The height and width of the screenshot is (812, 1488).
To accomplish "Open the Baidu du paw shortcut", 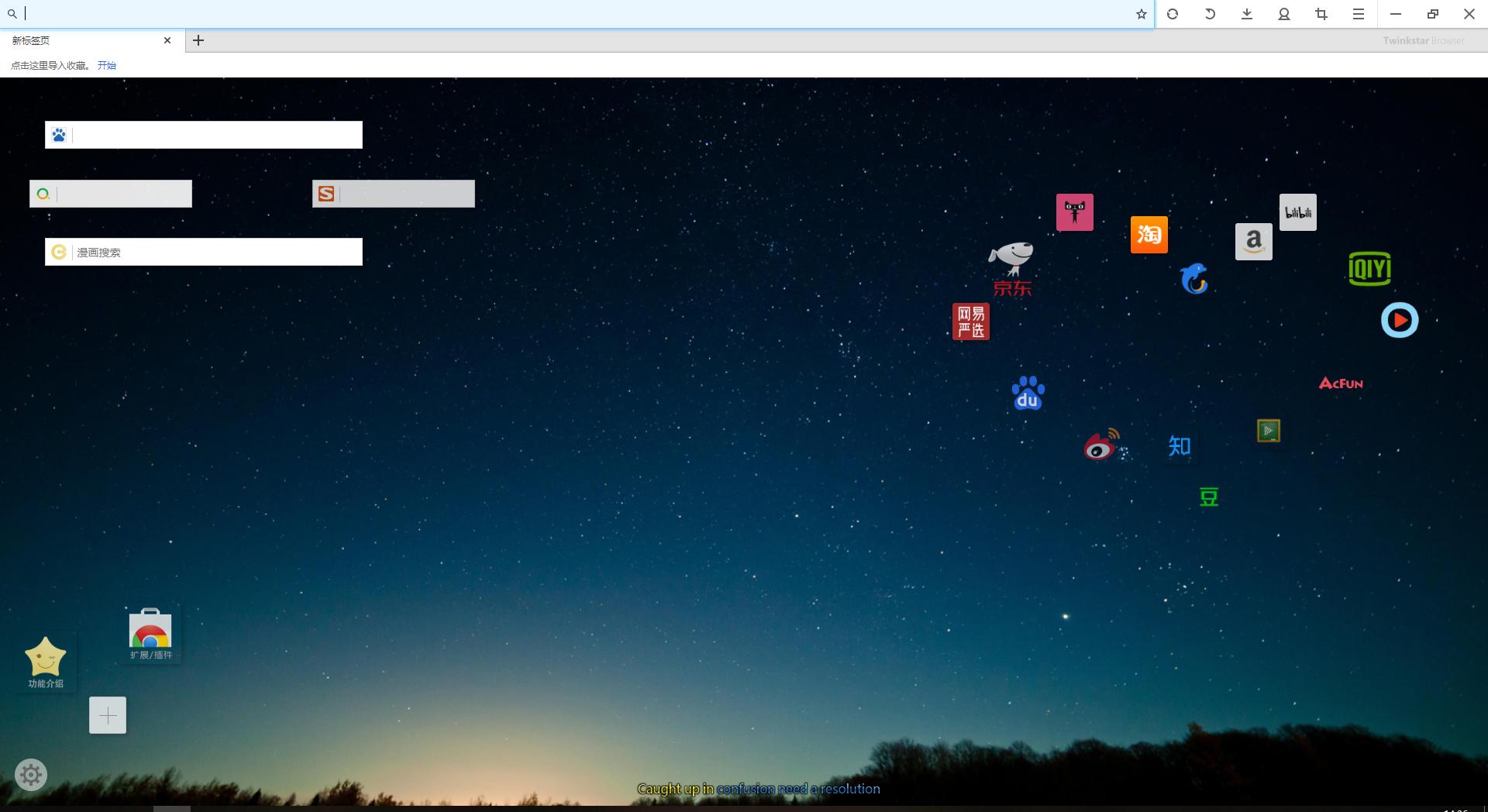I will [1028, 394].
